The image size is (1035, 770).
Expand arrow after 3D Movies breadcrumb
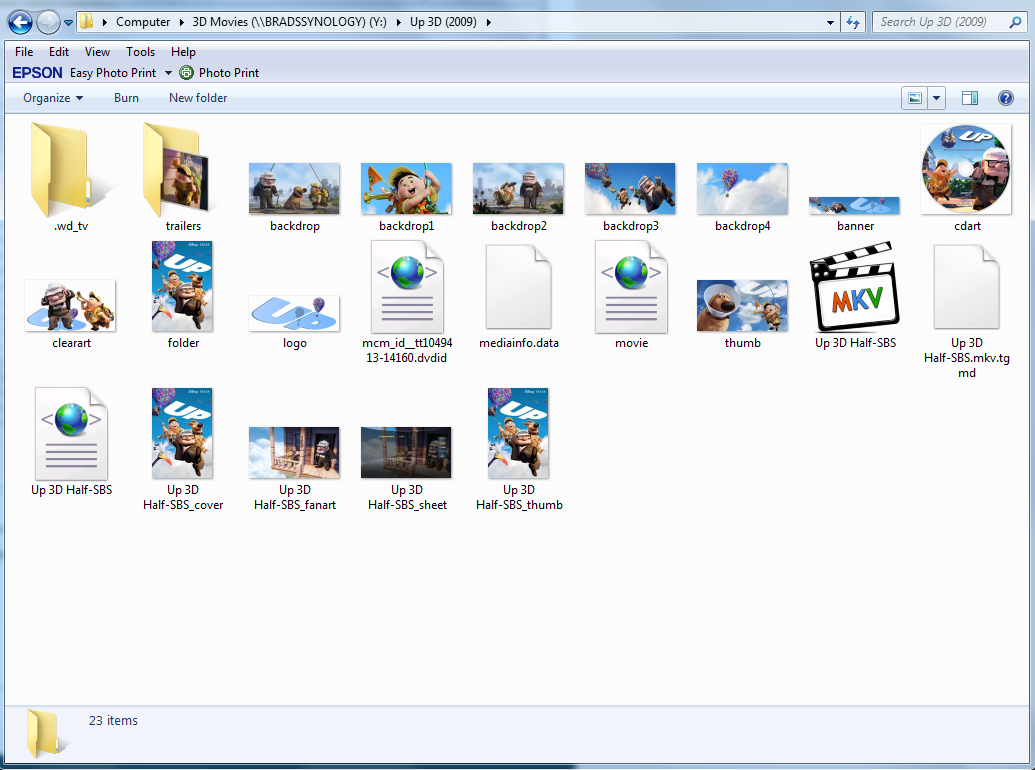point(398,22)
